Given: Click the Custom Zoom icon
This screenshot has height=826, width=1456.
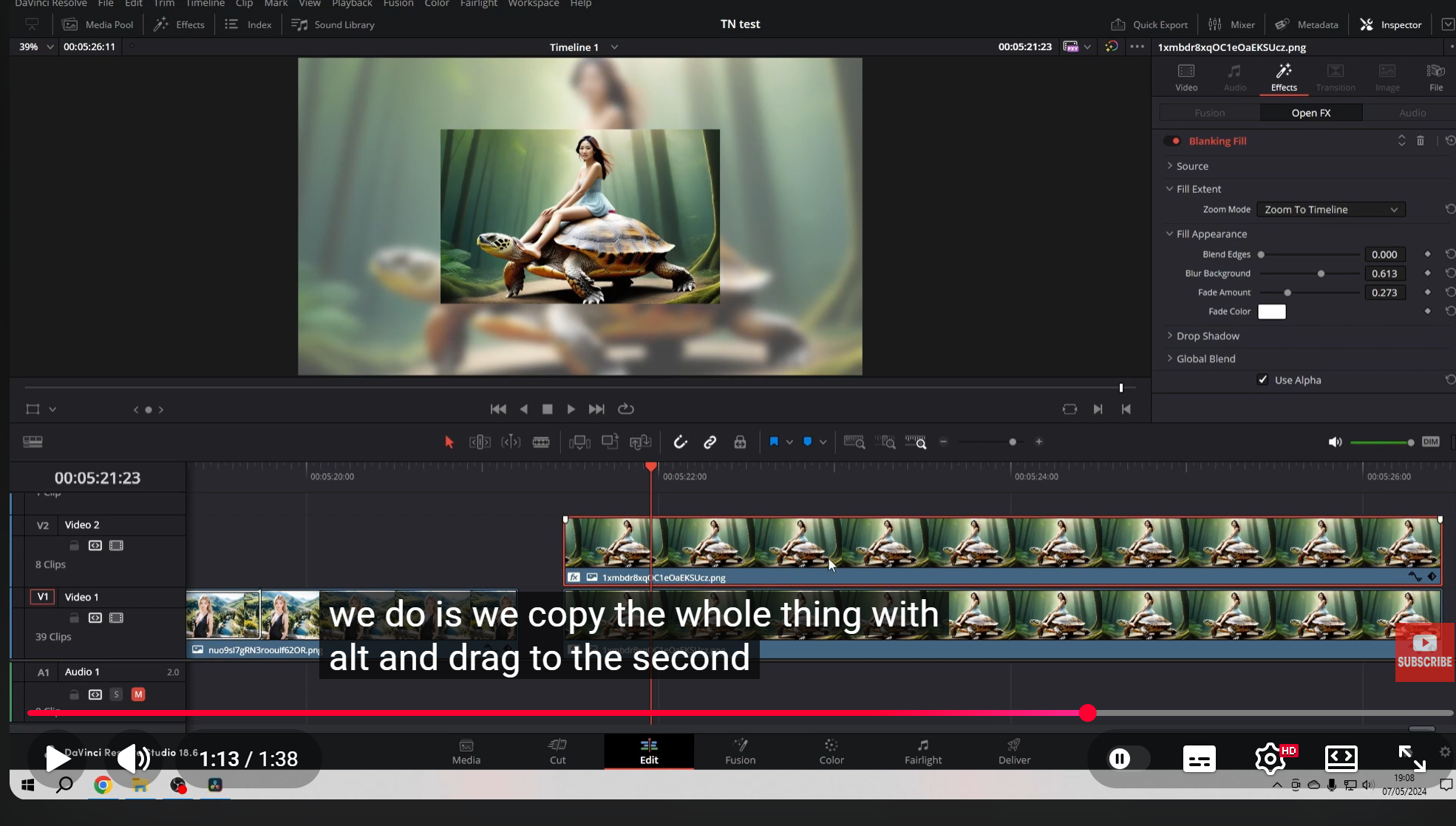Looking at the screenshot, I should pos(916,442).
